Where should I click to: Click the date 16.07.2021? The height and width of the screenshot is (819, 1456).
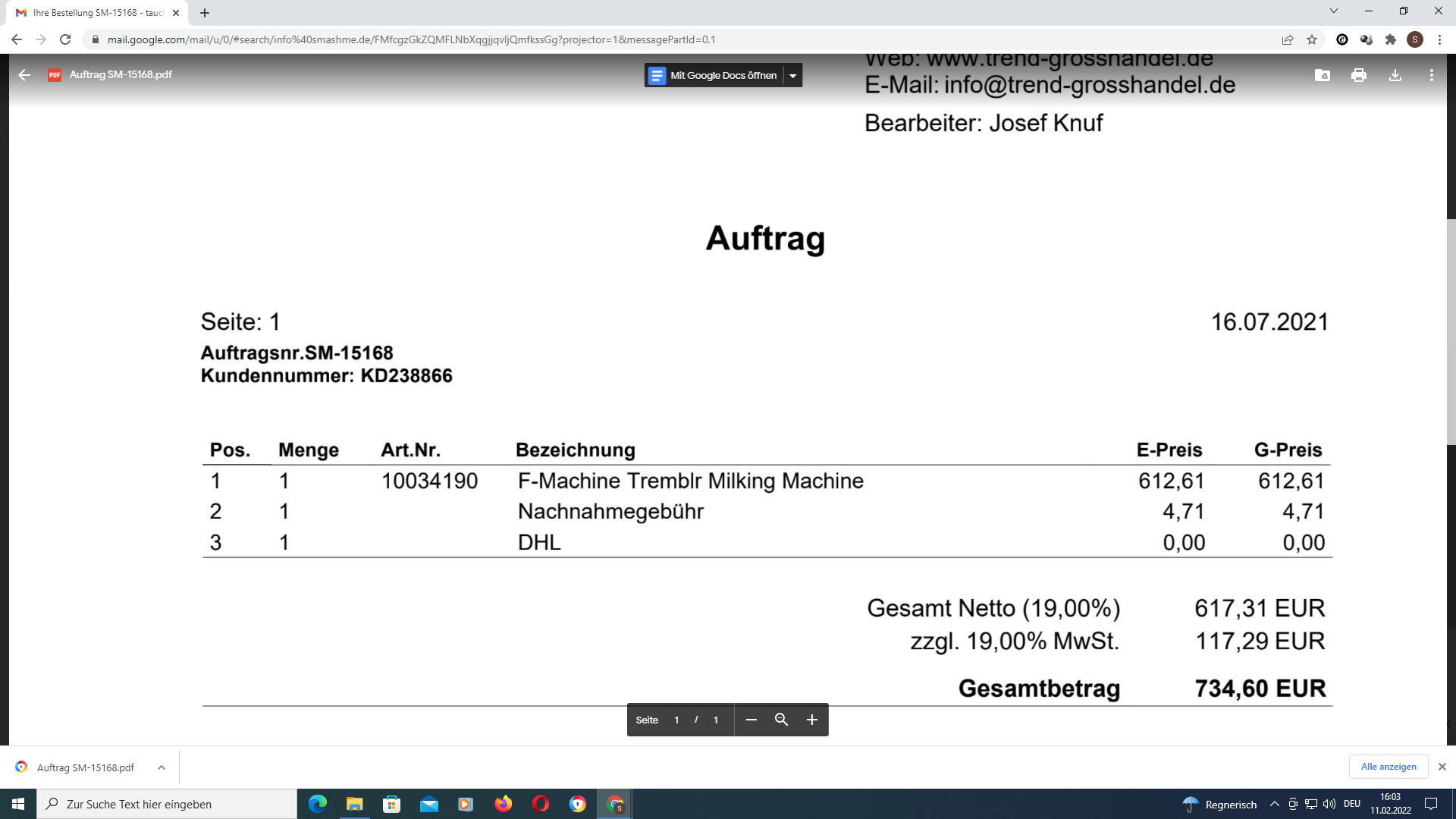tap(1269, 322)
